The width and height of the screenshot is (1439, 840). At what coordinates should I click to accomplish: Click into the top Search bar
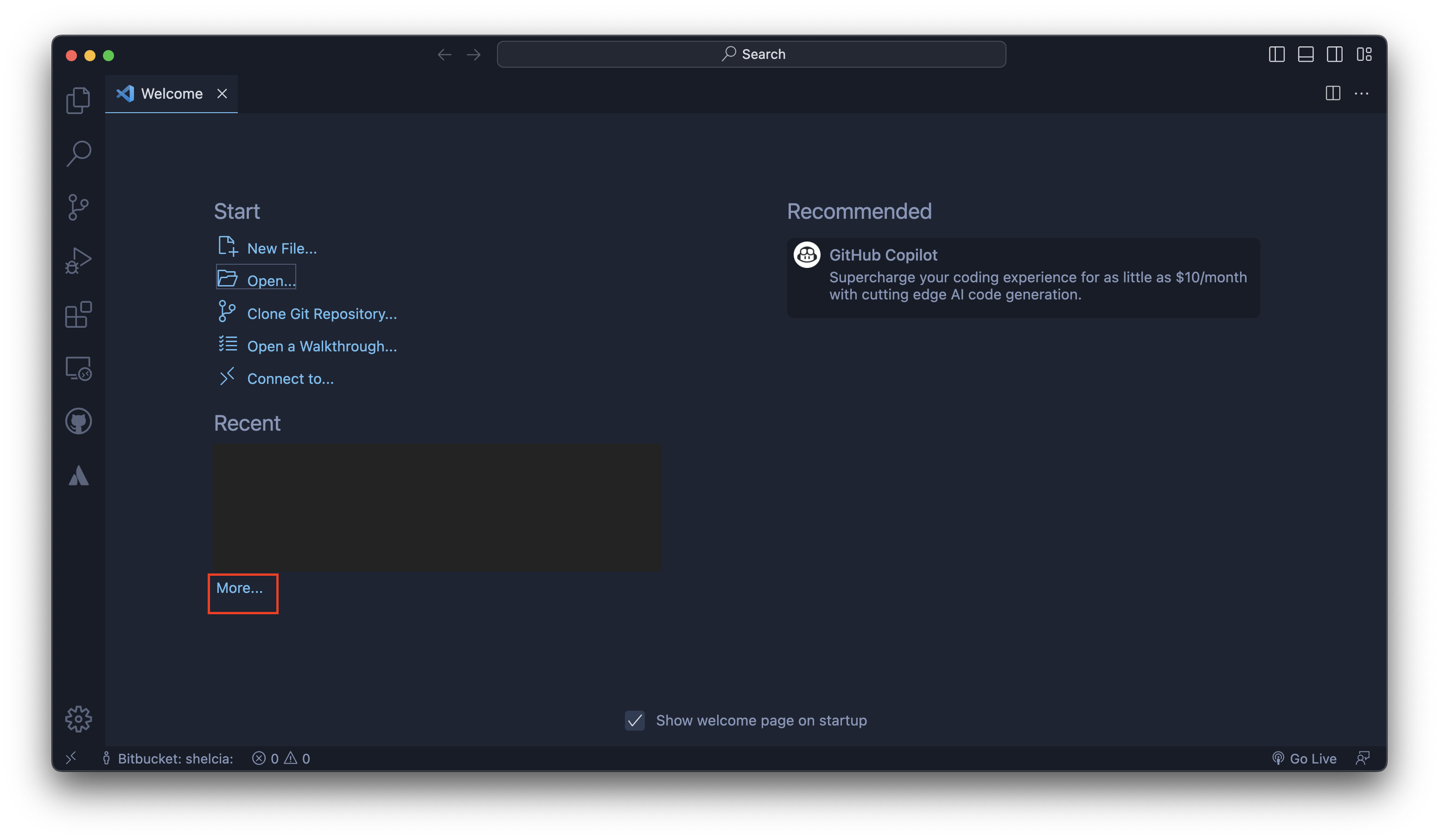coord(751,54)
